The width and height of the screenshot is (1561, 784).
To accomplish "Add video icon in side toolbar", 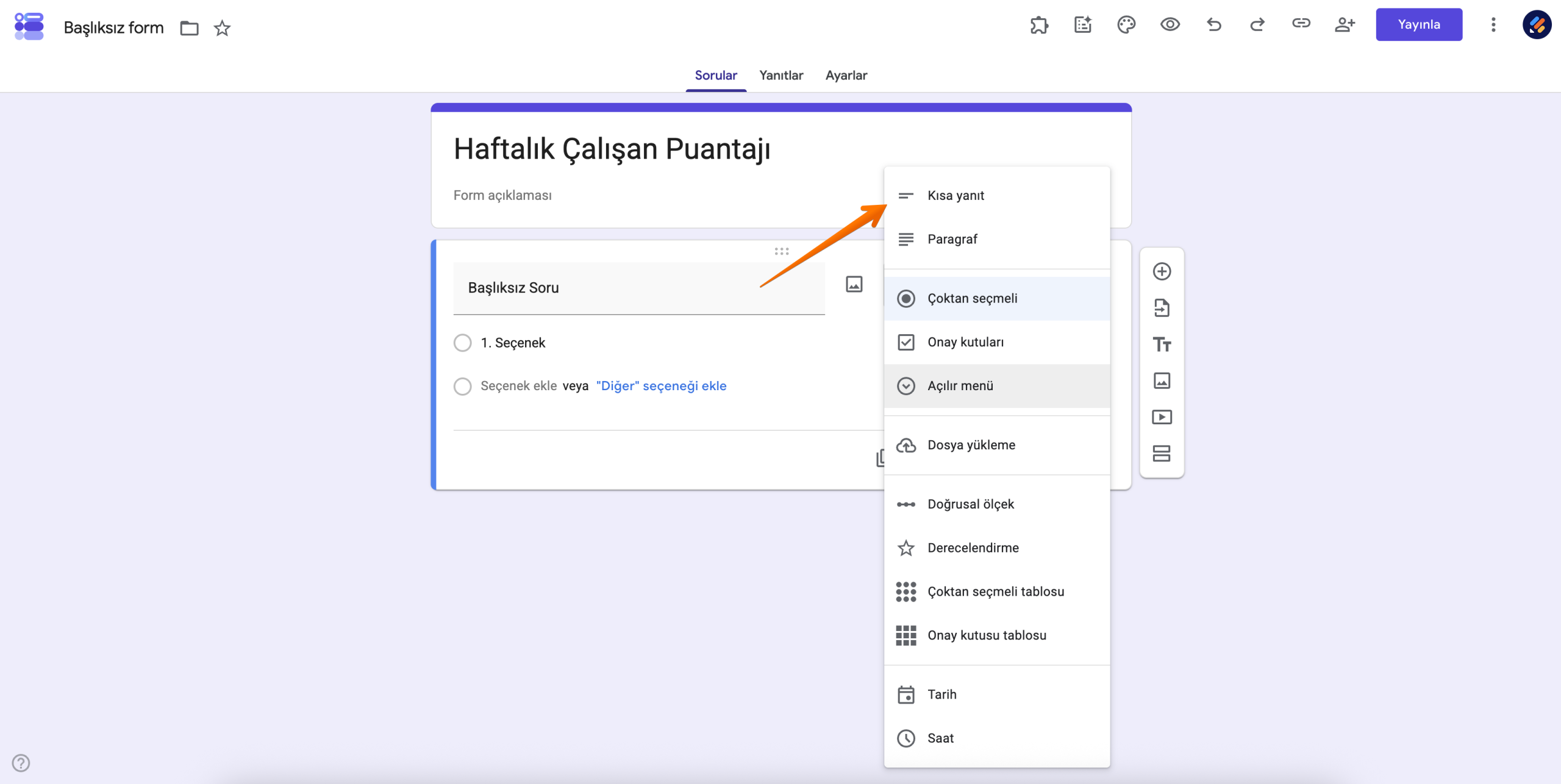I will 1162,417.
